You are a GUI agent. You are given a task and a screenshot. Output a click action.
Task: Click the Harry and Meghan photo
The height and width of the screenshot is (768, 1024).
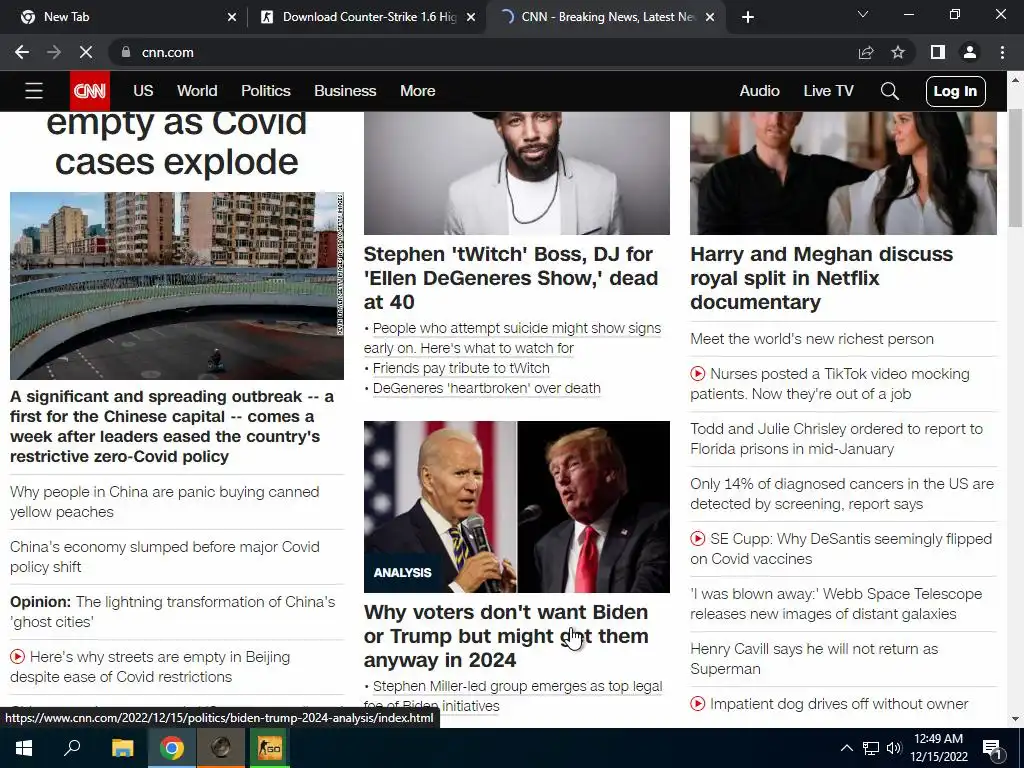(843, 173)
